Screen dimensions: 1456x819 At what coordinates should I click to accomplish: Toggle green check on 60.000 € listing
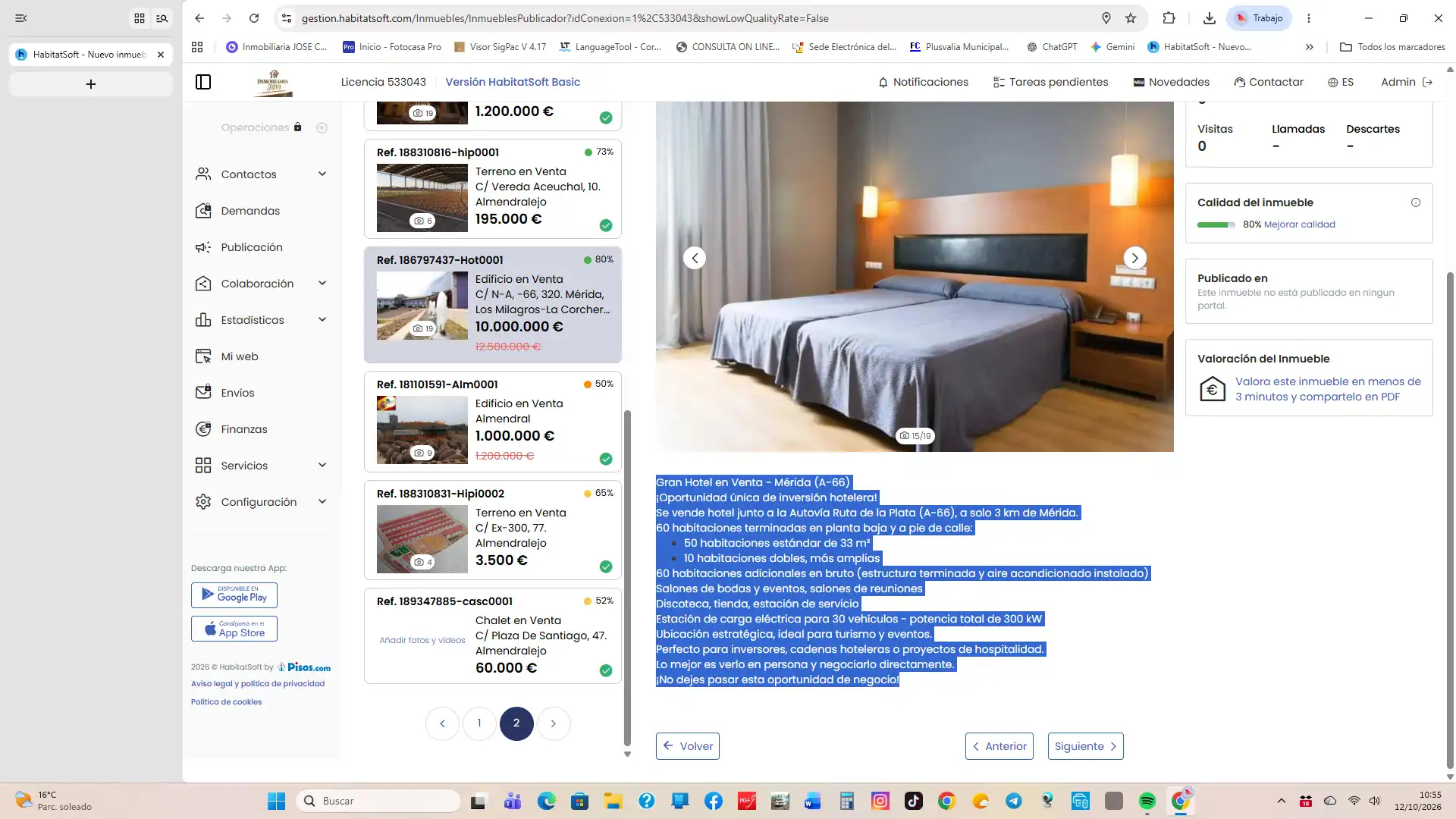606,670
